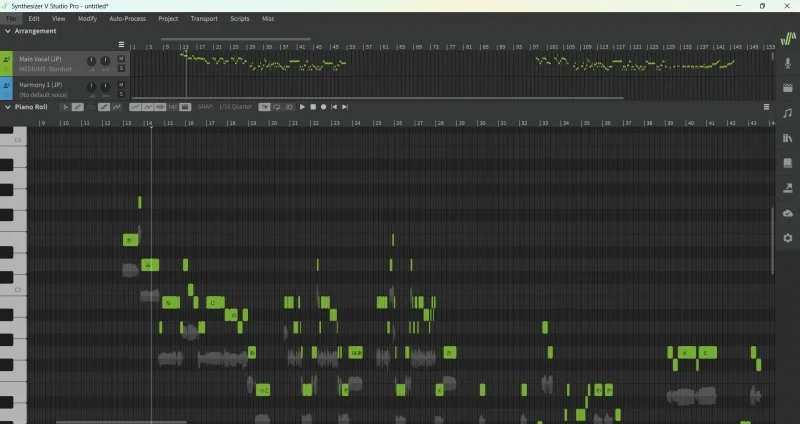
Task: Click measure 33 on Piano Roll ruler
Action: [x=545, y=123]
